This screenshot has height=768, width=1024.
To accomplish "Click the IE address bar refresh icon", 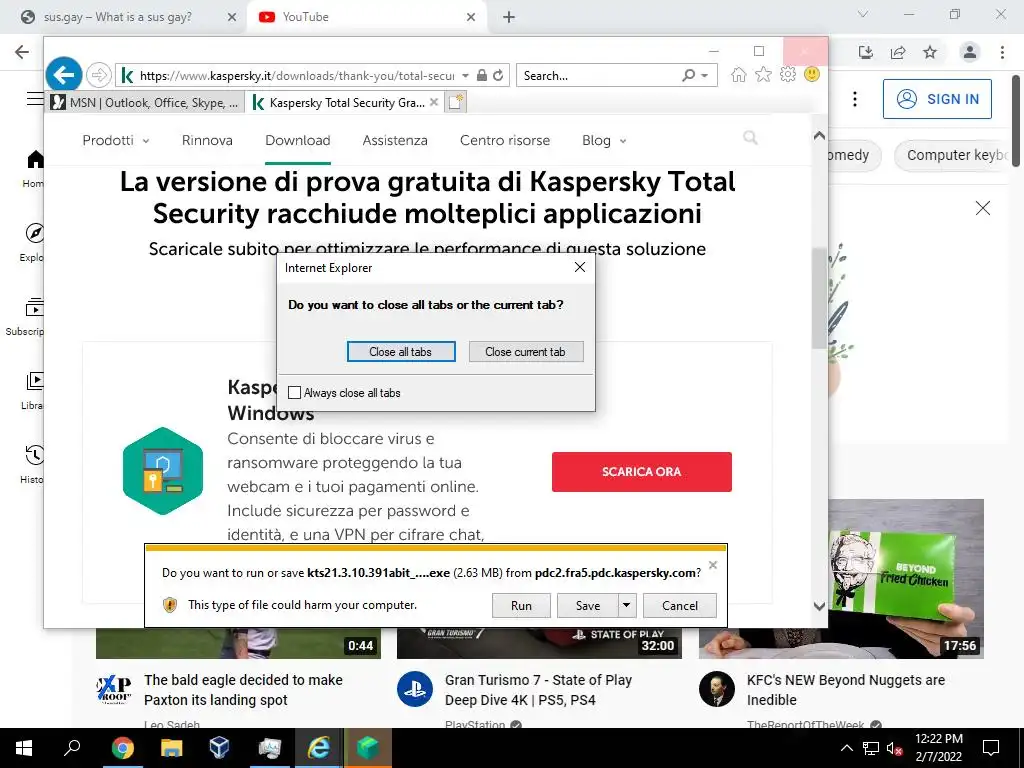I will click(498, 75).
